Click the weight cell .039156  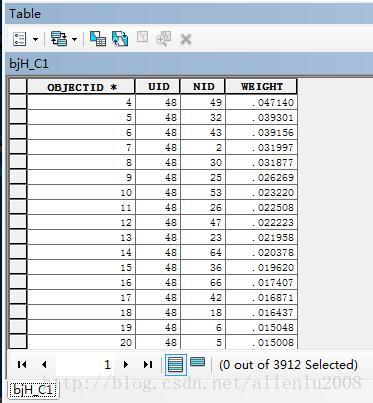(x=261, y=132)
